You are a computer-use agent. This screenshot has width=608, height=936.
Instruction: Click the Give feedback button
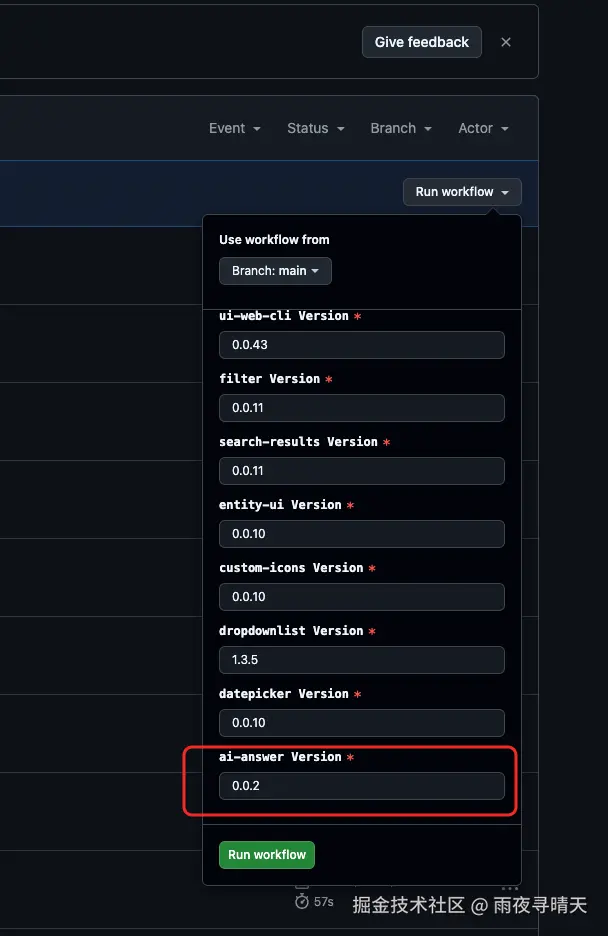tap(421, 42)
